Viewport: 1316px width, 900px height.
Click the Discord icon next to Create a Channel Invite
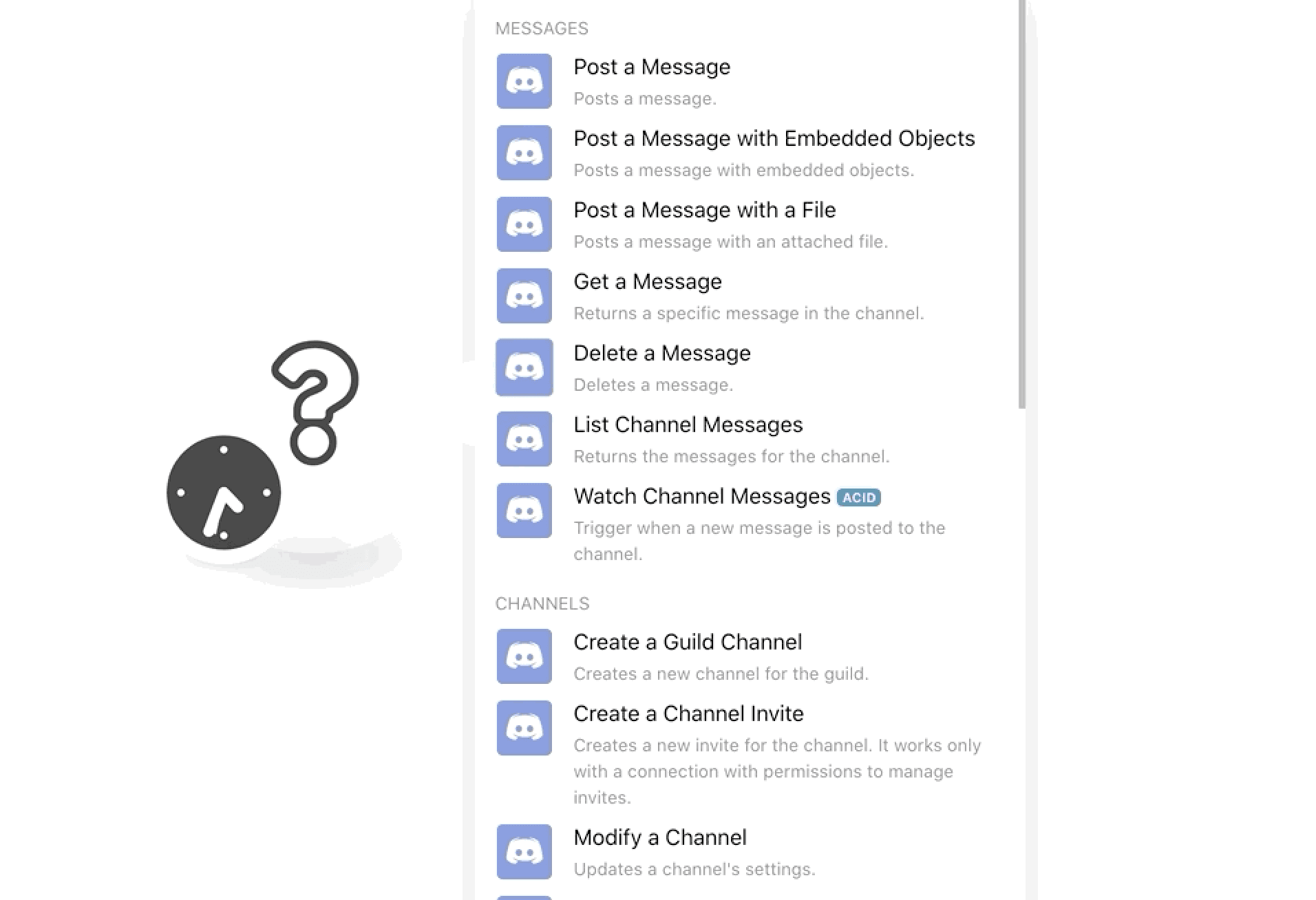click(524, 728)
